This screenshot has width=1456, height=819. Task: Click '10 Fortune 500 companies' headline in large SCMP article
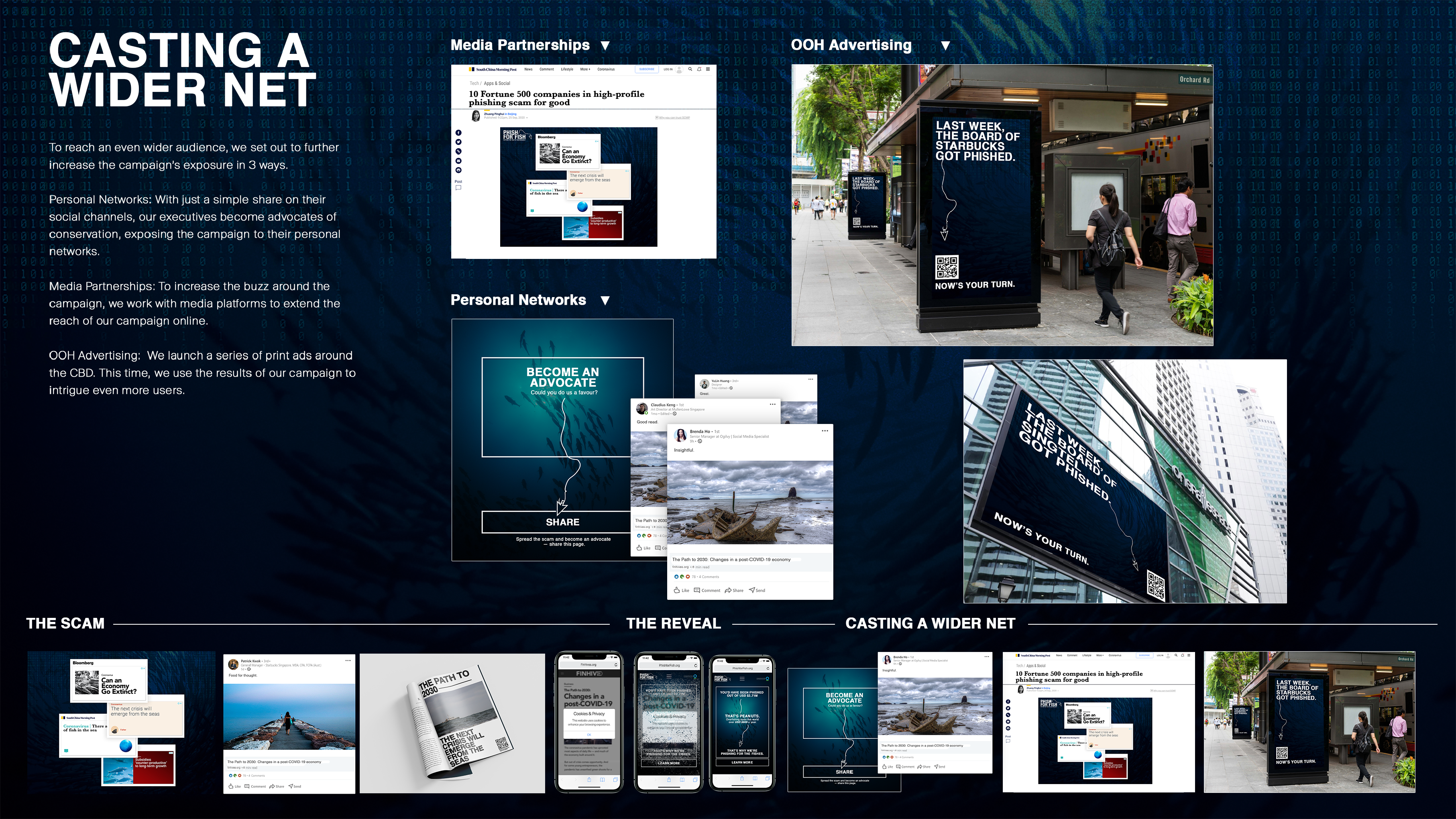click(556, 98)
